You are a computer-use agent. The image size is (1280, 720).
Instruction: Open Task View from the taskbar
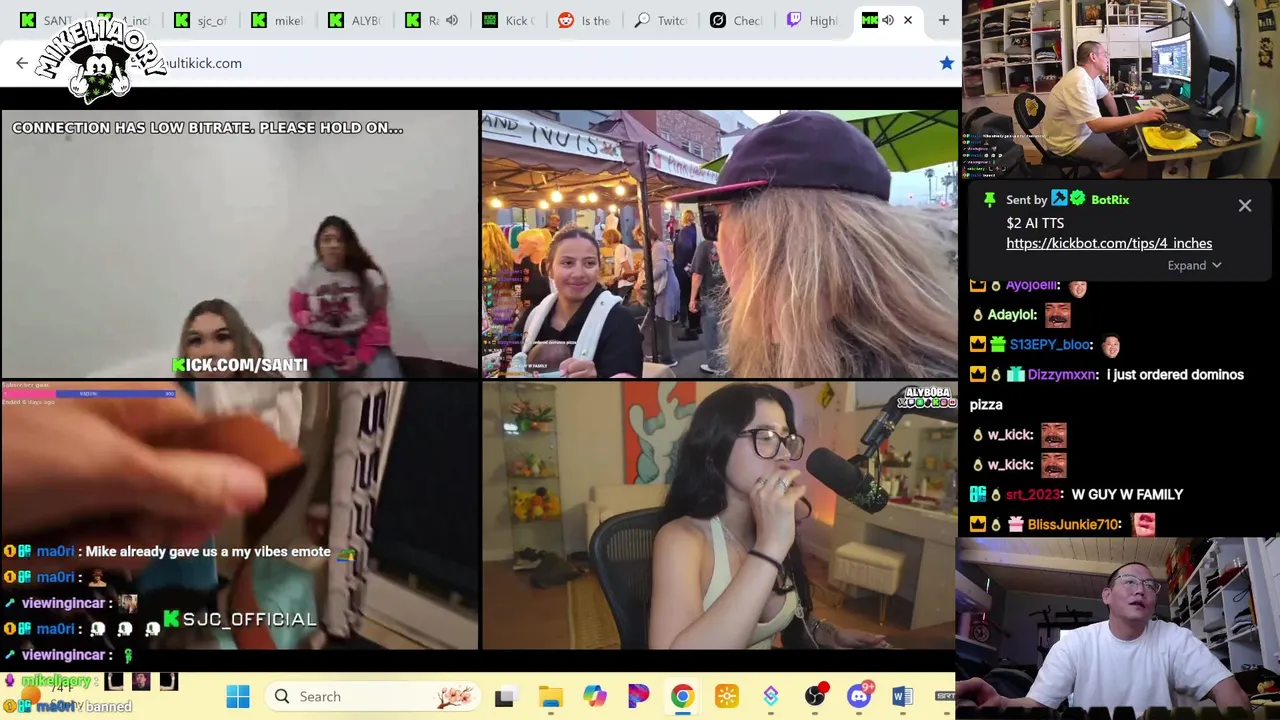point(505,697)
